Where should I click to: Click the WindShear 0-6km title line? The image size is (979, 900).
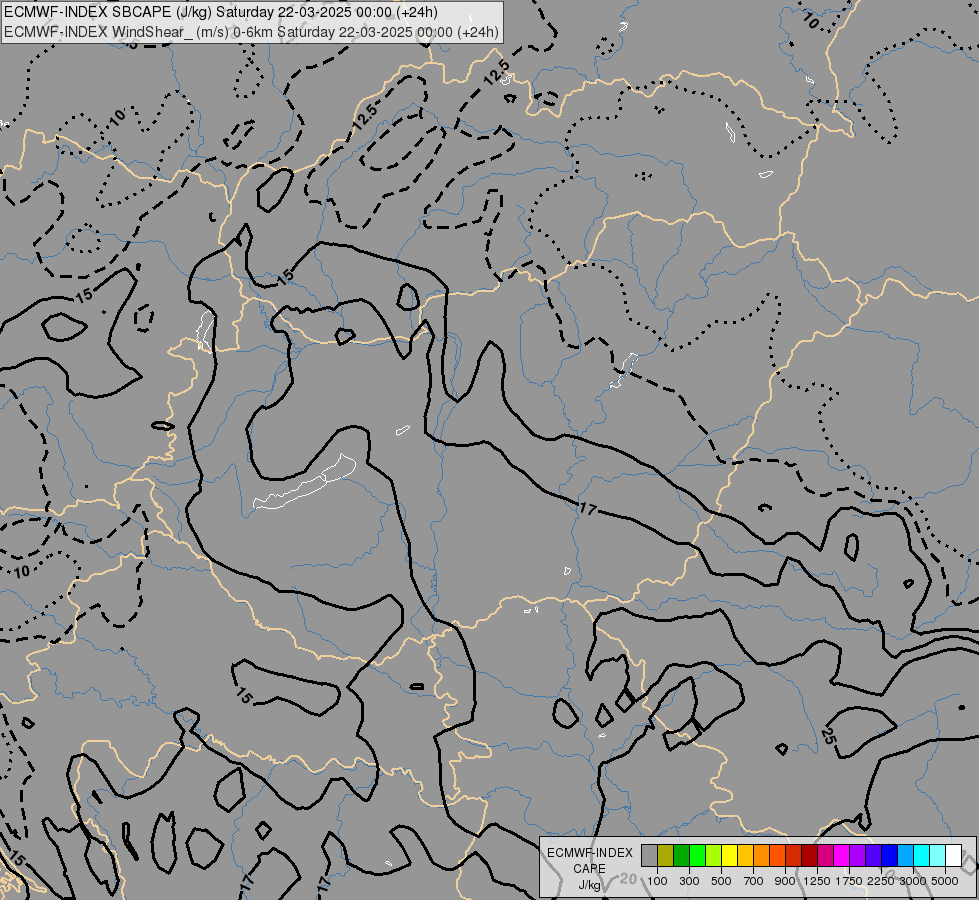click(x=252, y=32)
